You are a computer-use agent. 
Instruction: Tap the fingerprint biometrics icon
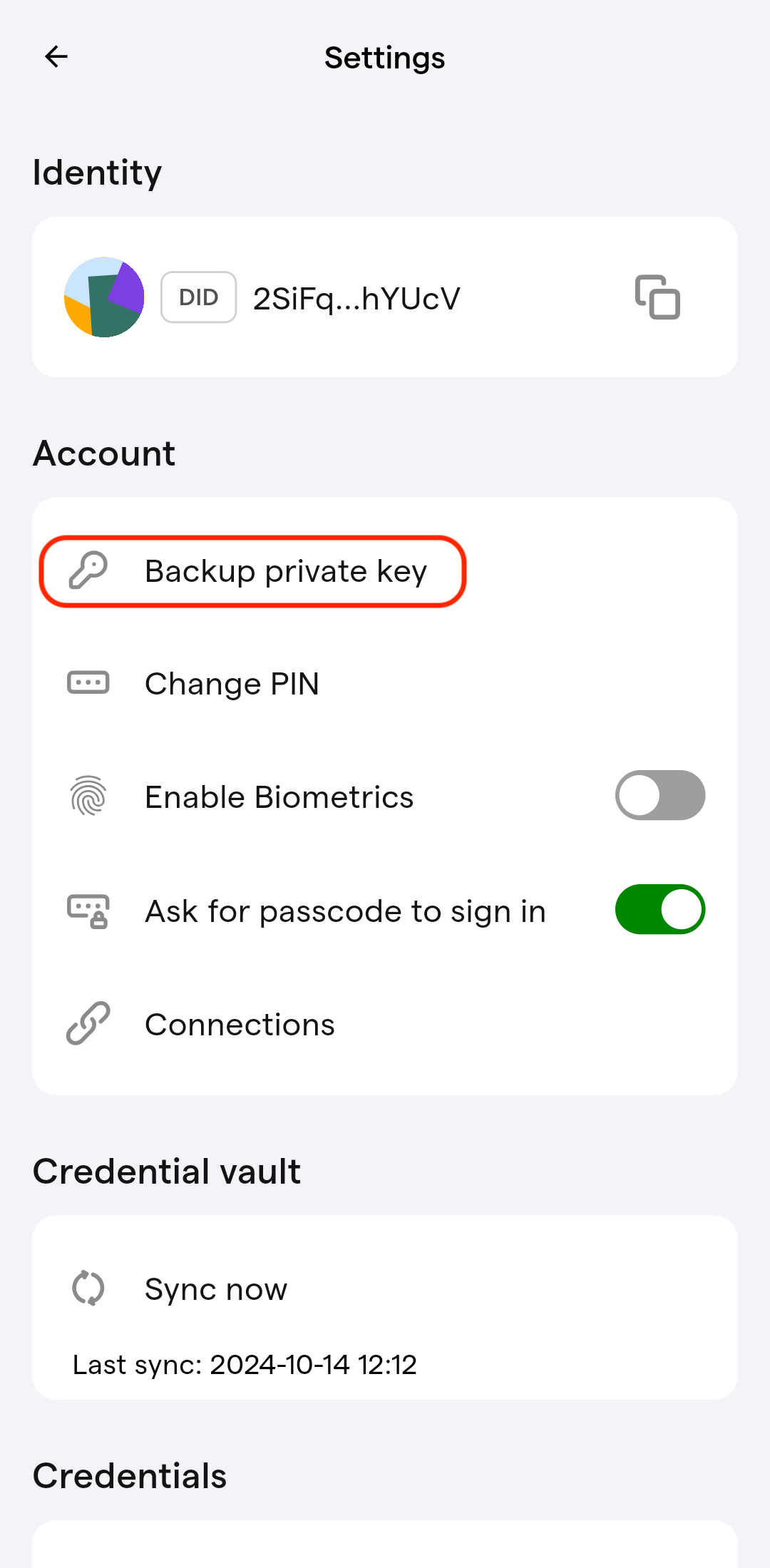click(x=88, y=796)
